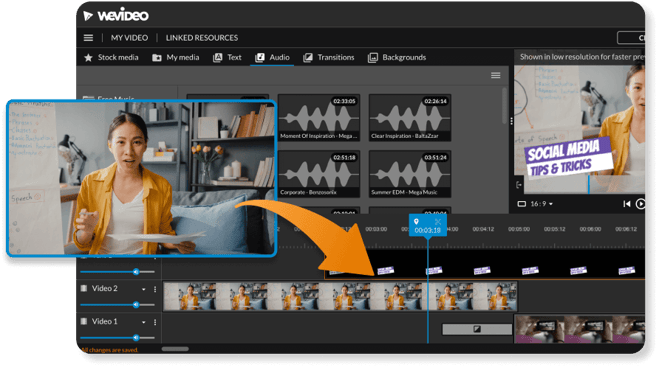Click the 00:03:18 playhead time label
Screen dimensions: 659x367
pos(427,230)
